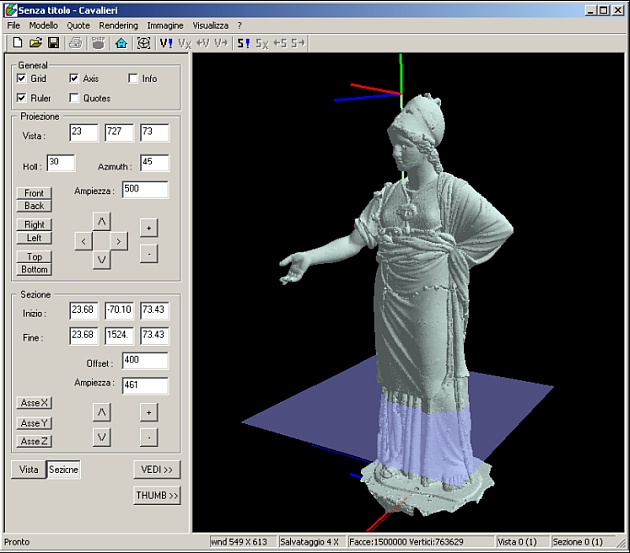Viewport: 630px width, 553px height.
Task: Enable the Info checkbox
Action: [x=133, y=78]
